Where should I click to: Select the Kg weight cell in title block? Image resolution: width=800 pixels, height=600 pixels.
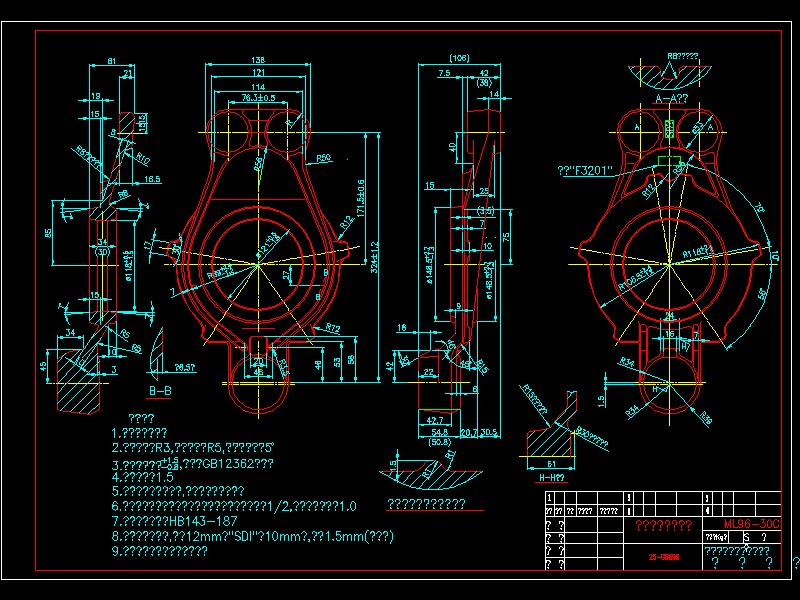716,536
